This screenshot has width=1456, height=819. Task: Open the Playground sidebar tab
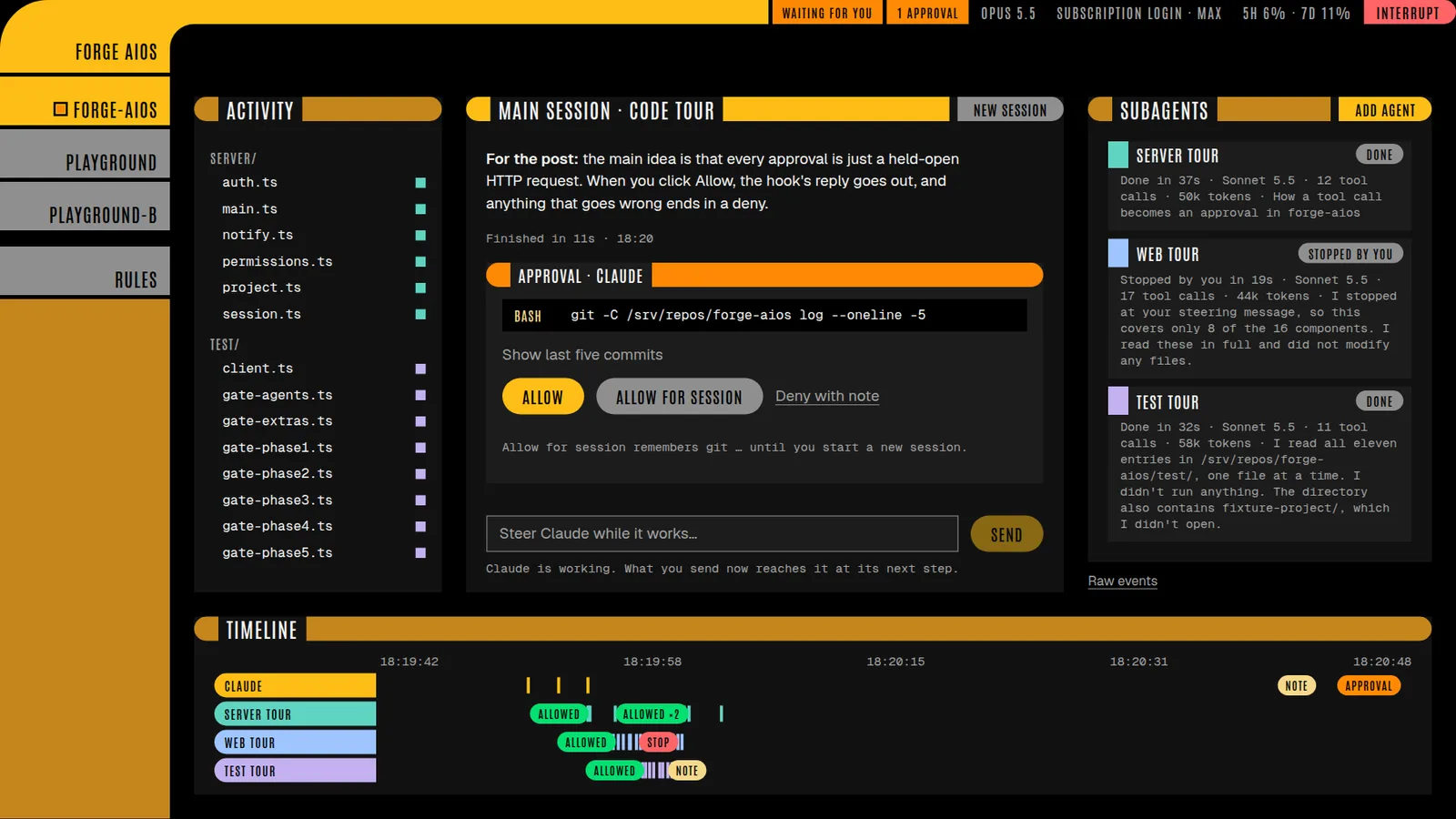[85, 154]
